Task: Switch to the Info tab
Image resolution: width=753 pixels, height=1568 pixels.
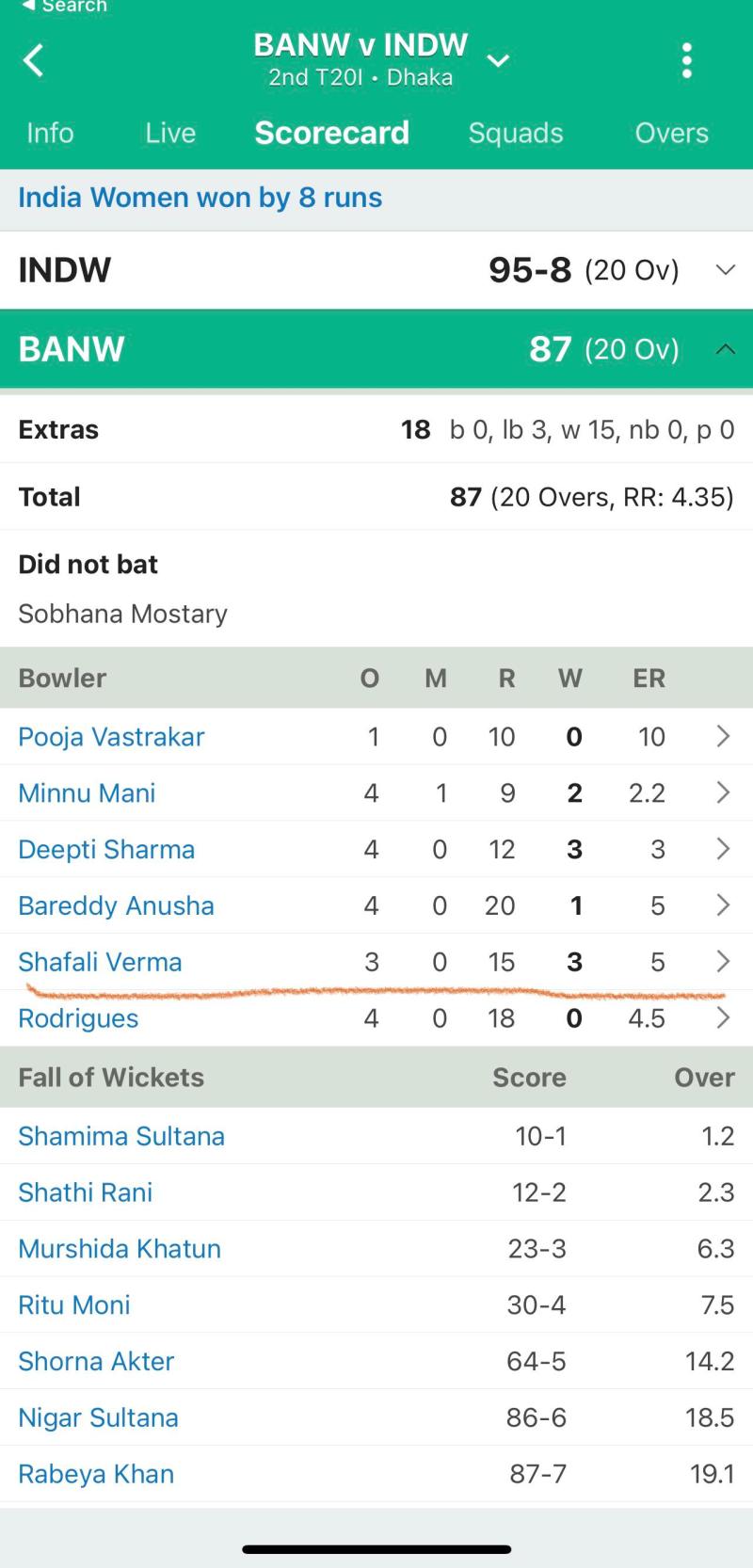Action: (50, 133)
